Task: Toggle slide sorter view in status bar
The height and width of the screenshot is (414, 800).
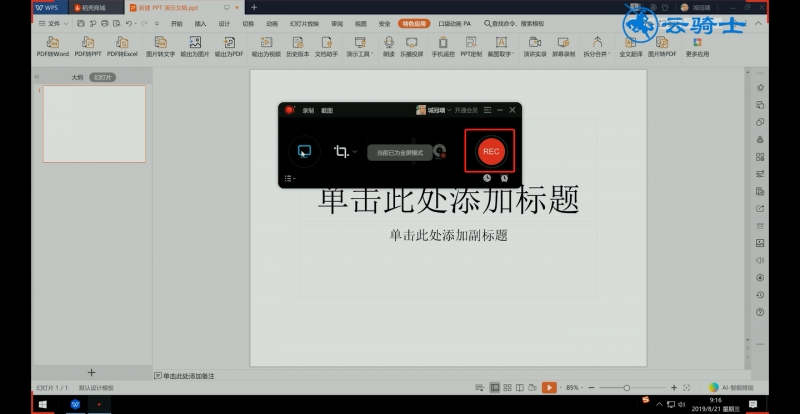Action: (x=507, y=388)
